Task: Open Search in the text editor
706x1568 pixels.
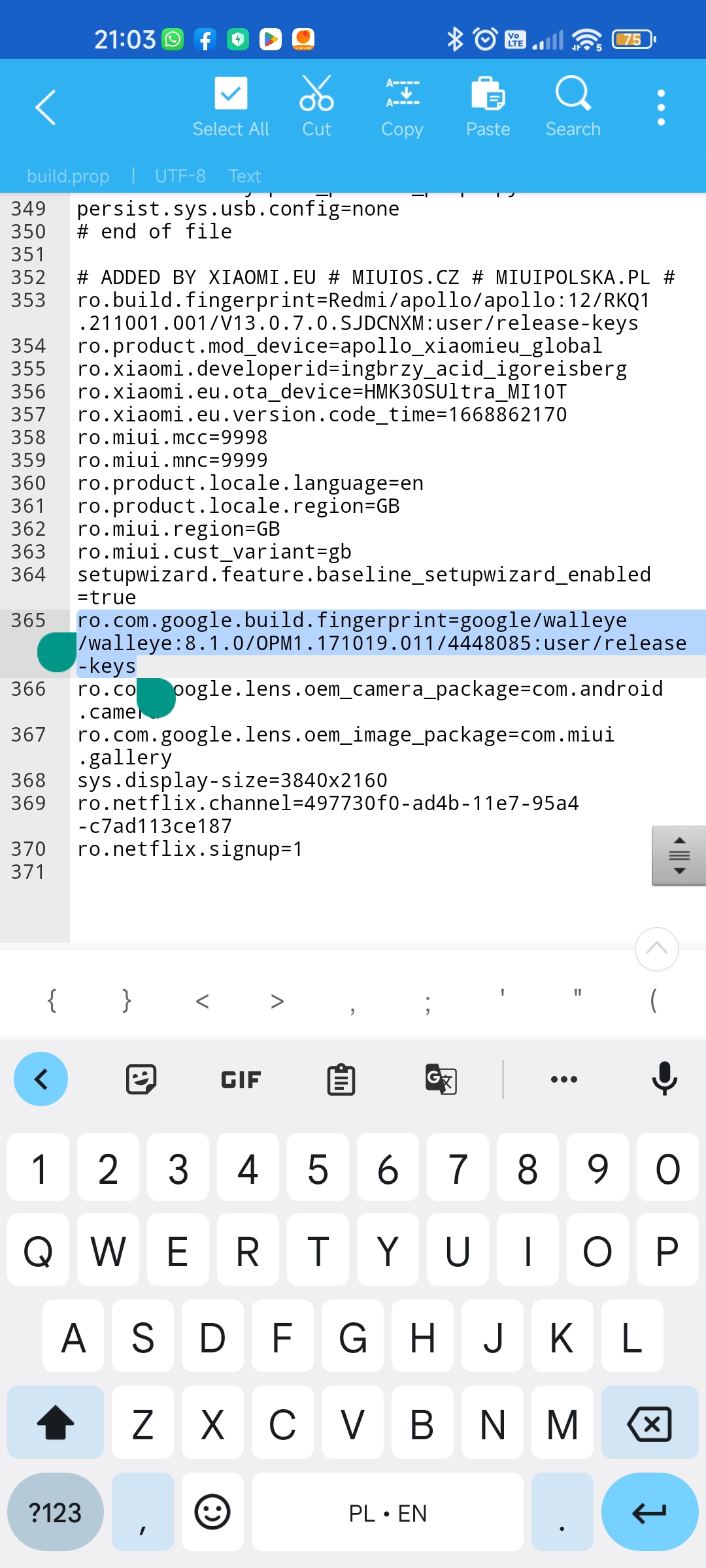Action: [x=573, y=106]
